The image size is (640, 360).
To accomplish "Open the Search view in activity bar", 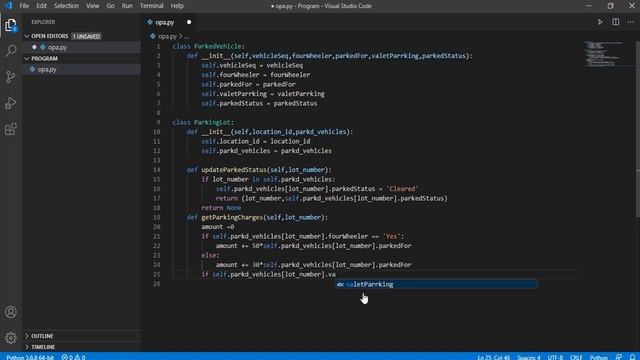I will [11, 51].
